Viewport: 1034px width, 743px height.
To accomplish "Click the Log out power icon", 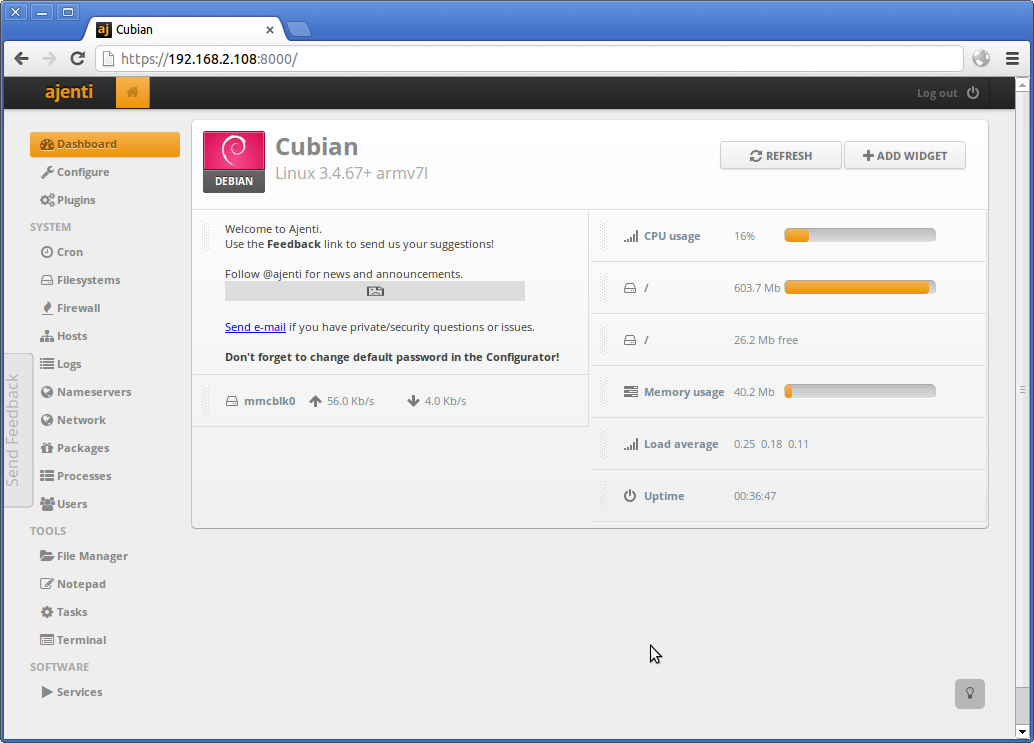I will tap(973, 93).
